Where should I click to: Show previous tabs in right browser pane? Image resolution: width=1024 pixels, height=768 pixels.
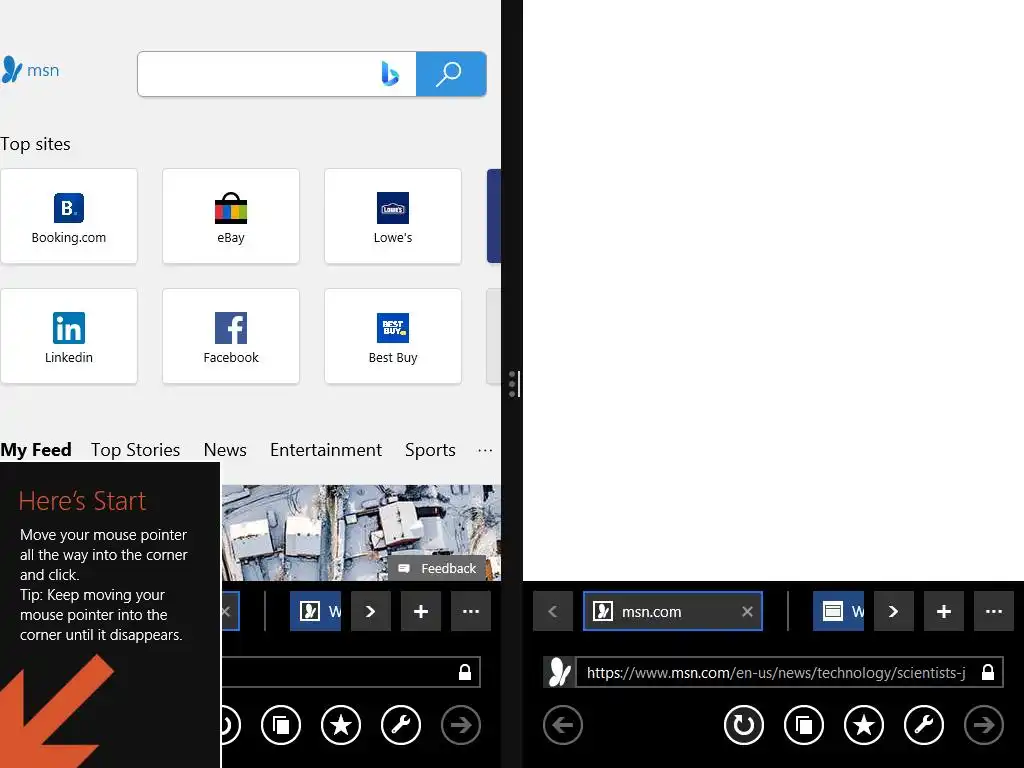[x=552, y=611]
